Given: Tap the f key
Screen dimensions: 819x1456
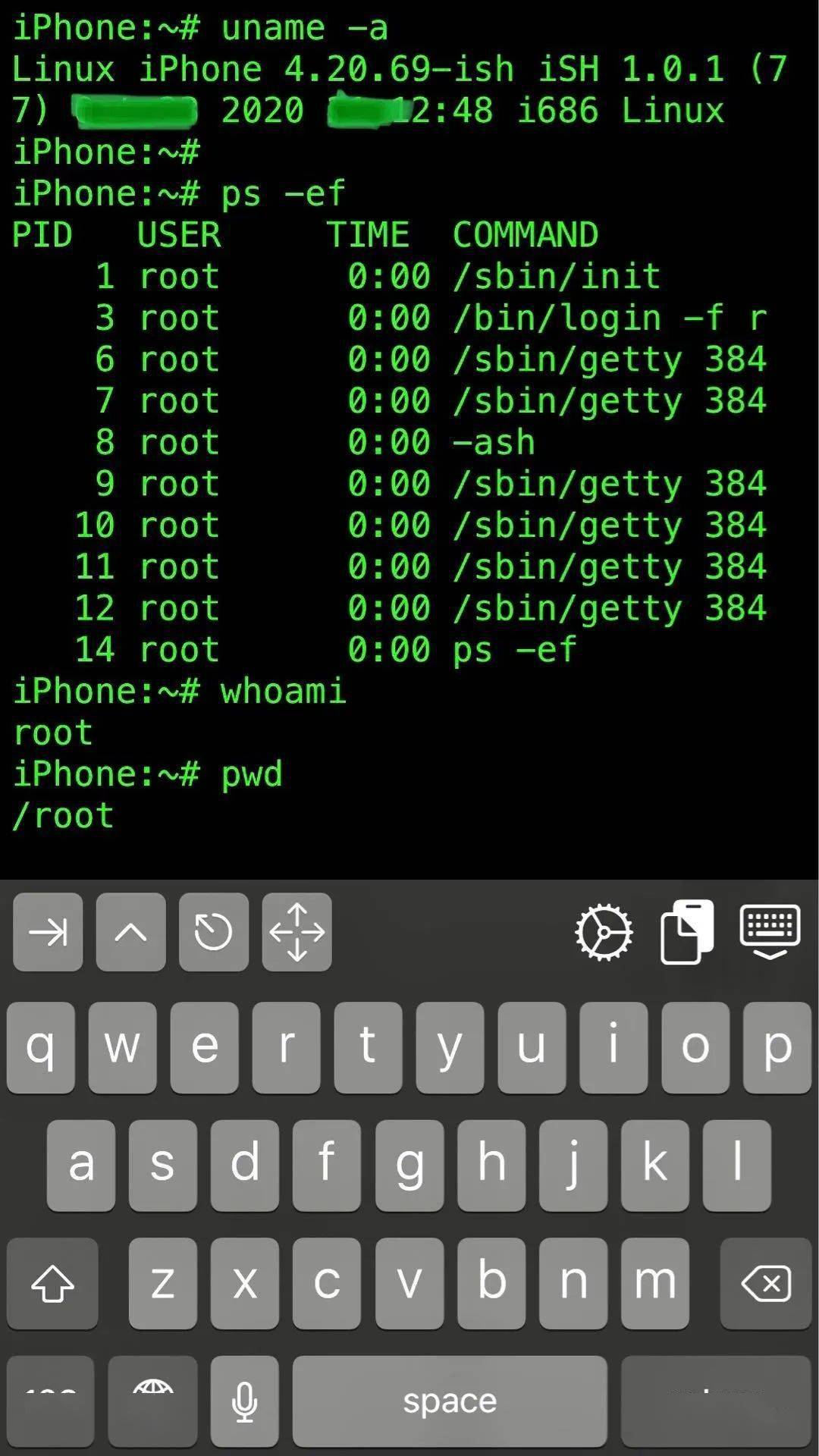Looking at the screenshot, I should [x=327, y=1166].
